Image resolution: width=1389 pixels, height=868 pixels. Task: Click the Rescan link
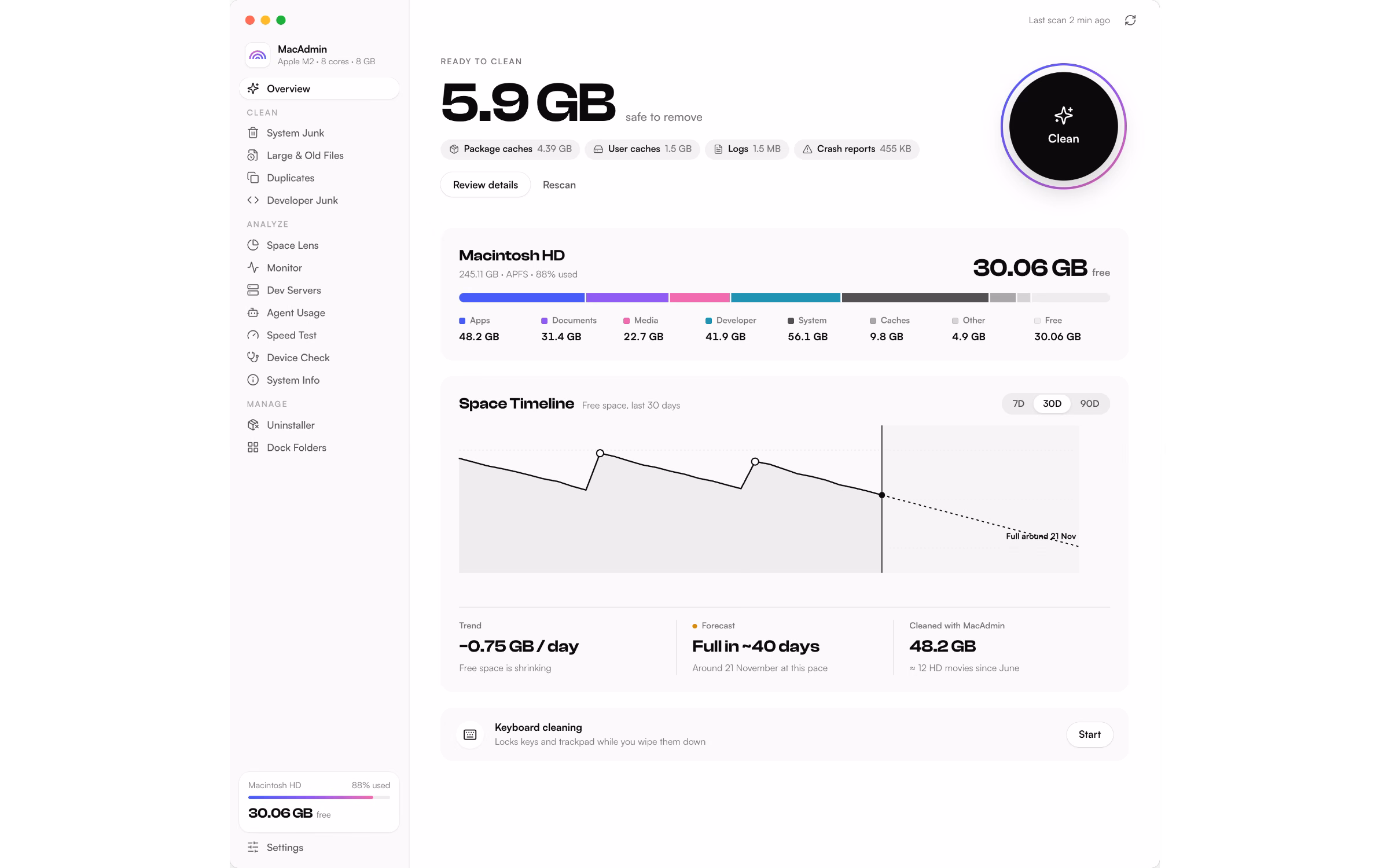[559, 185]
